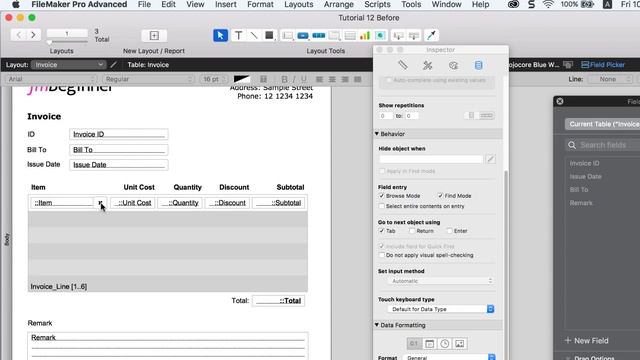Choose the Graphic data formatting icon
The image size is (640, 360).
pos(460,344)
